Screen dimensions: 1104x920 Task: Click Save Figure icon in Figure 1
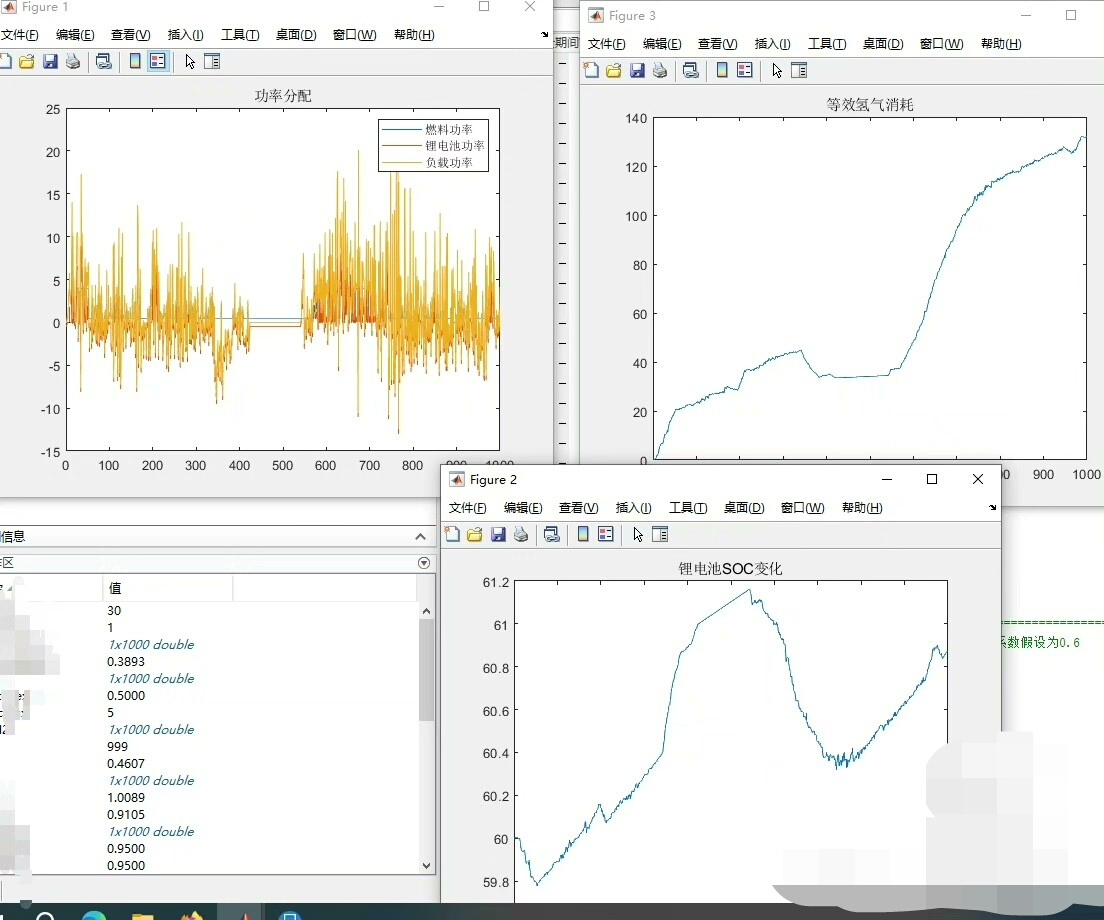tap(50, 61)
